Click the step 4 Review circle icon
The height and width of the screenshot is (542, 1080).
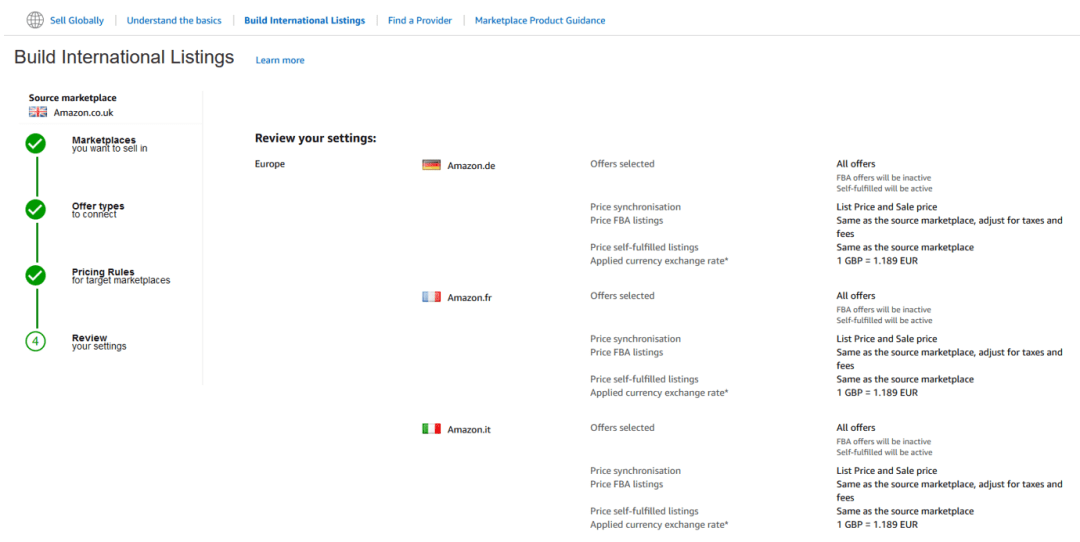click(36, 341)
